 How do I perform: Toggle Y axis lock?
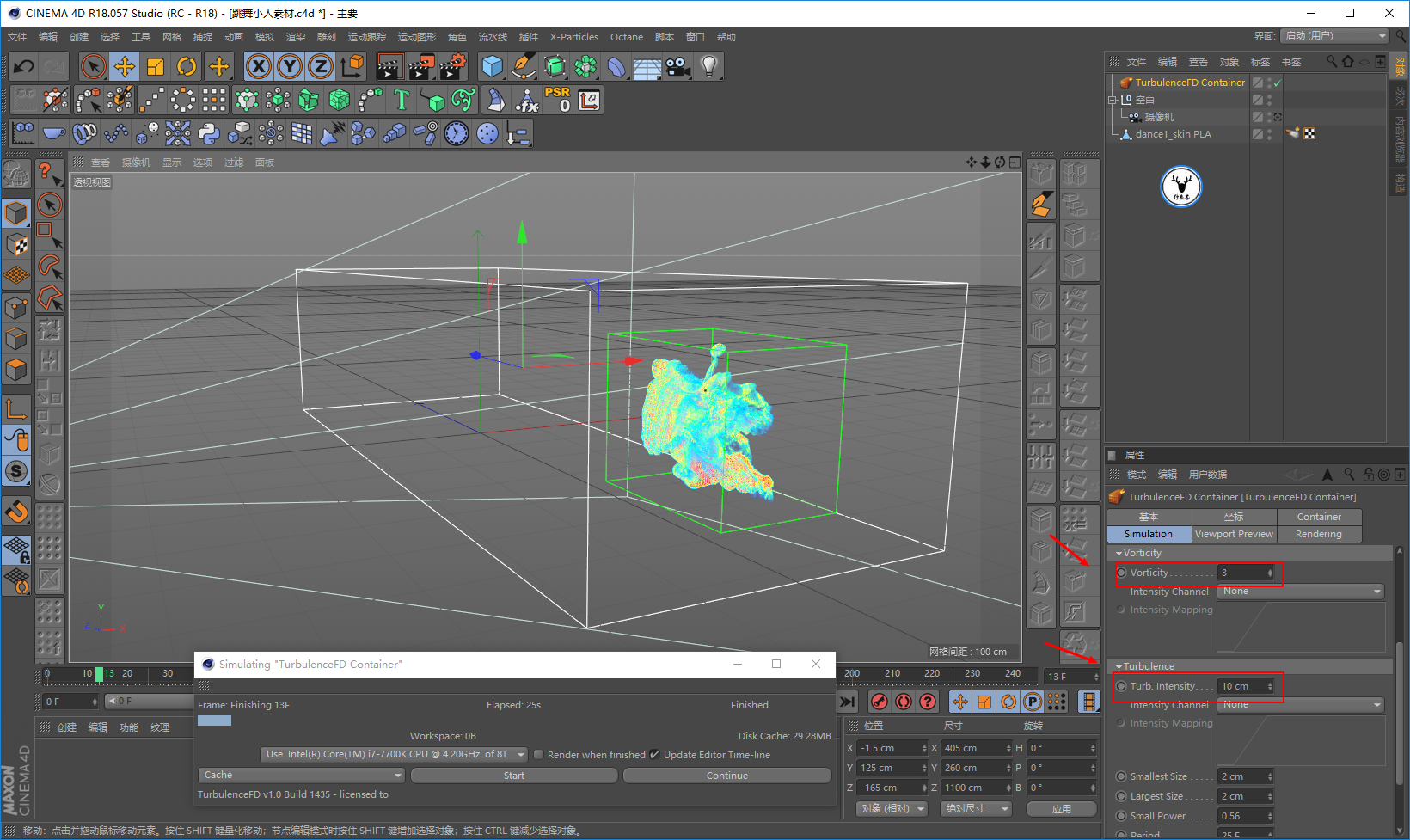(x=290, y=66)
